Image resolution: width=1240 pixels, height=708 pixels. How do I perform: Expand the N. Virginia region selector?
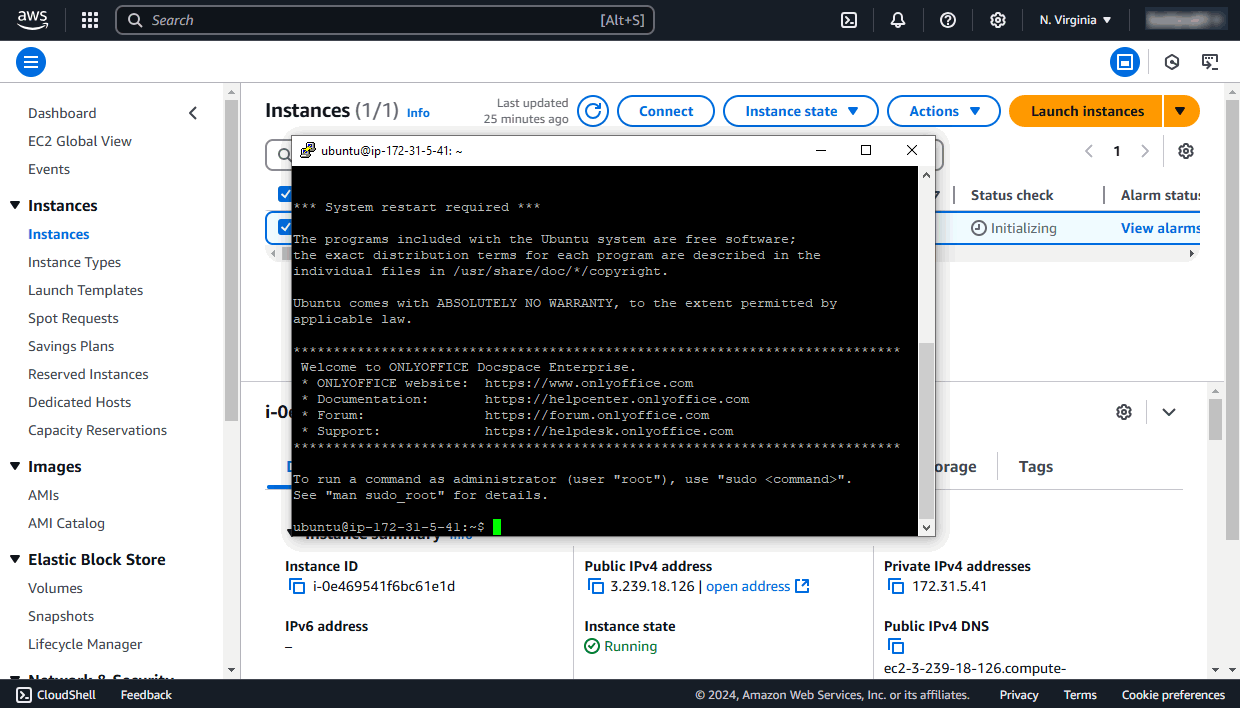[x=1074, y=19]
